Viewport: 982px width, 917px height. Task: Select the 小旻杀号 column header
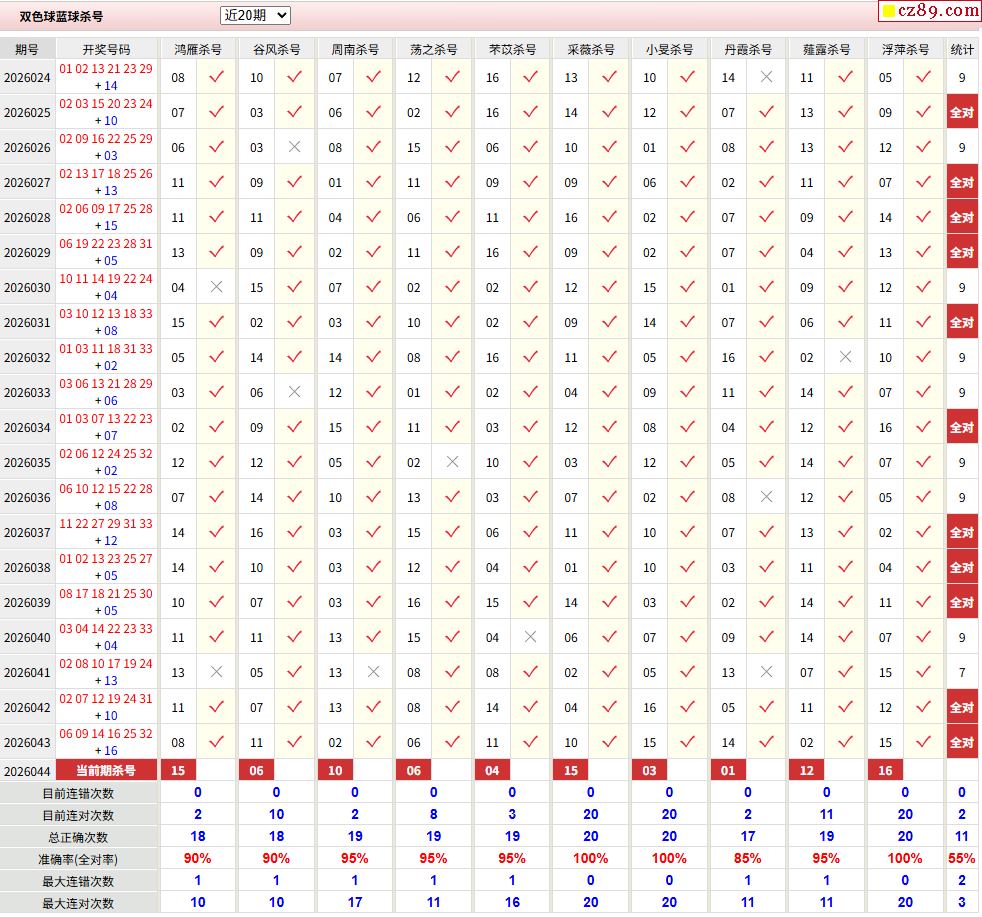pos(669,49)
